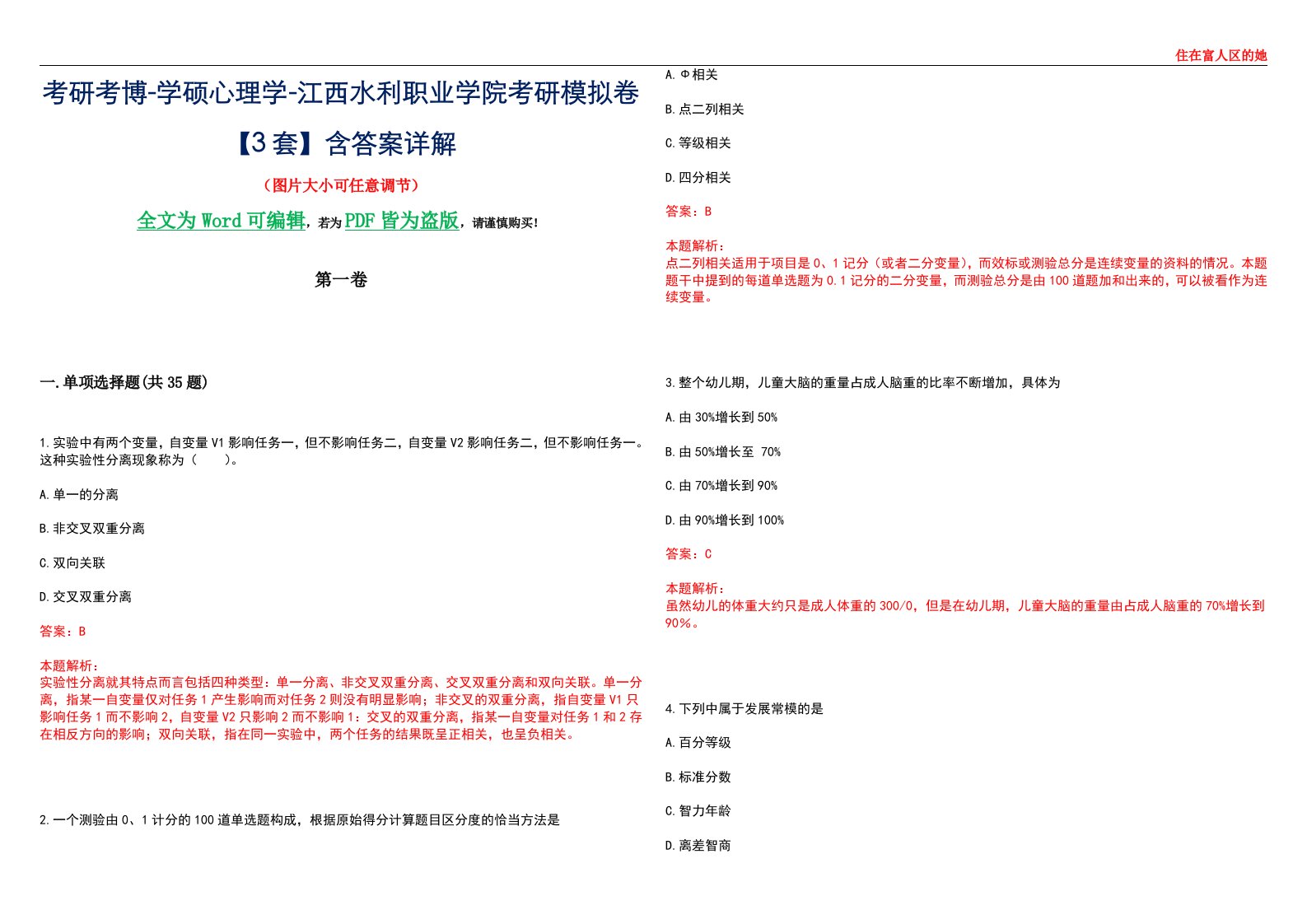Select option A.由 30%增长到 50%

pos(721,418)
